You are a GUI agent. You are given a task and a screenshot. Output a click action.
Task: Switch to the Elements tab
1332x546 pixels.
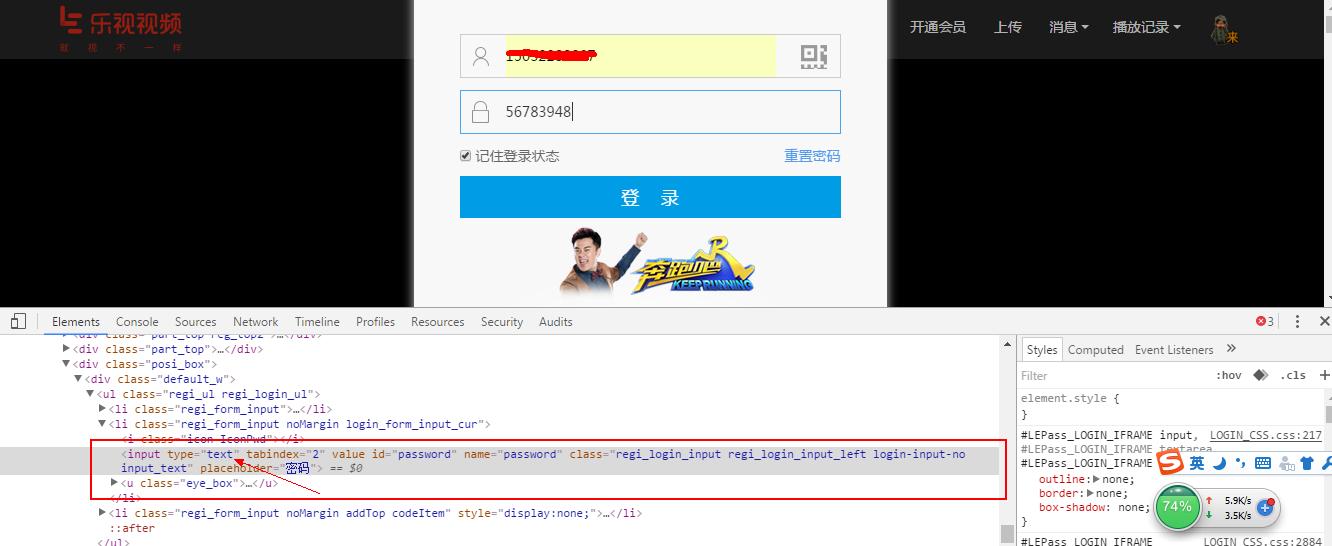click(76, 321)
